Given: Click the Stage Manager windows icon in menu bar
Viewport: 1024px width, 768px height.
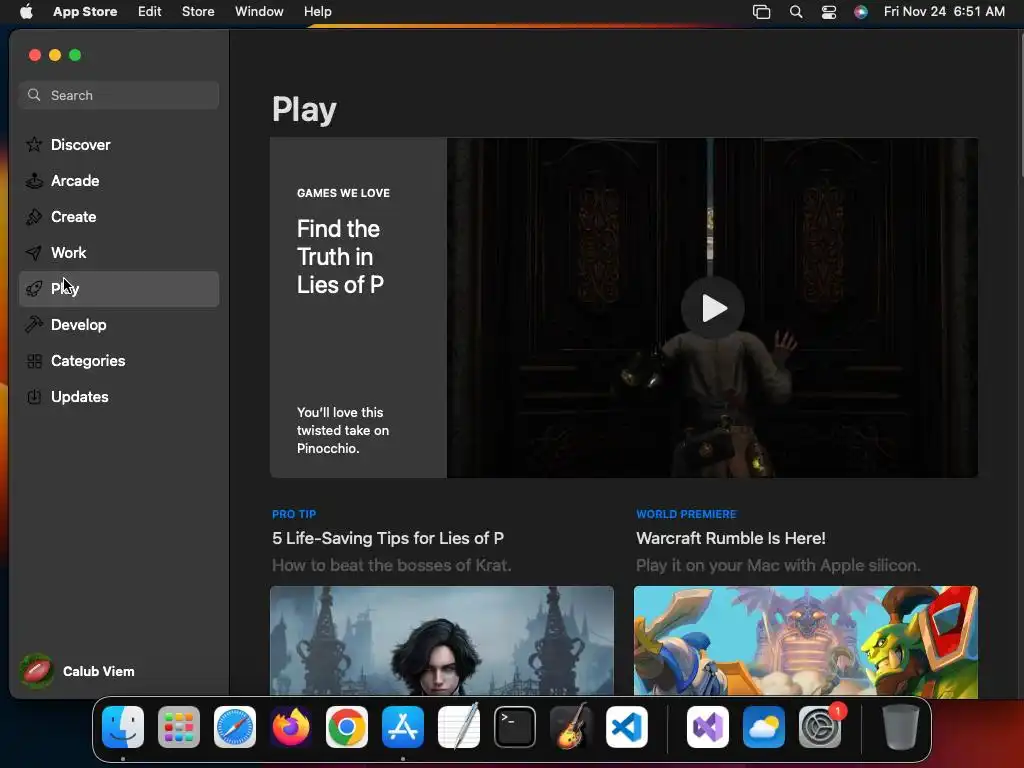Looking at the screenshot, I should tap(761, 12).
